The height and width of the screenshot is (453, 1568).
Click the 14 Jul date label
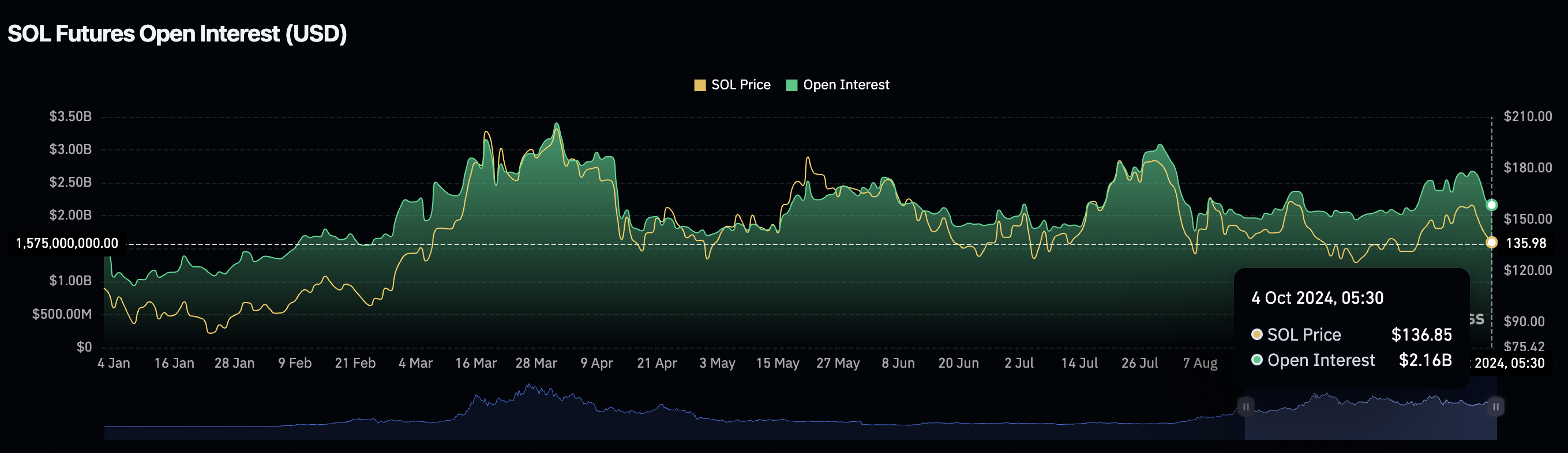[1079, 363]
